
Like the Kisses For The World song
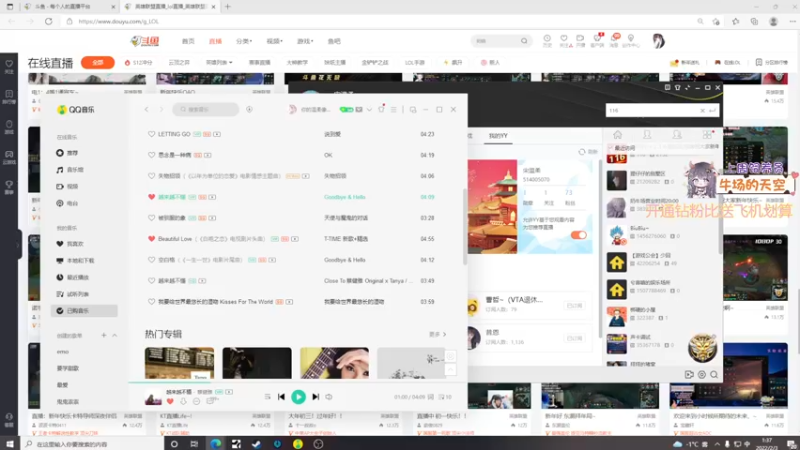click(151, 302)
